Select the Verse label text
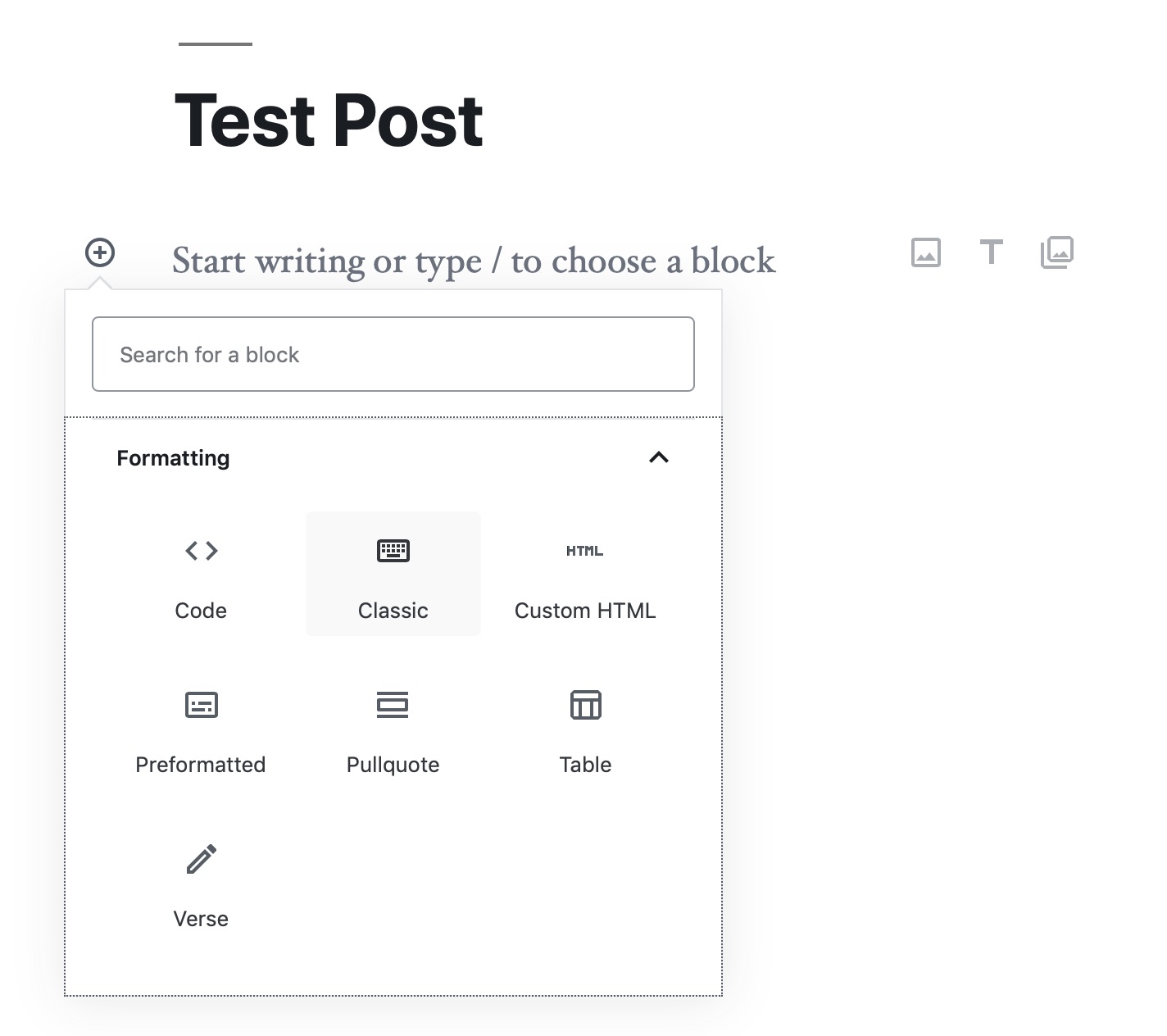Image resolution: width=1167 pixels, height=1036 pixels. pos(201,919)
